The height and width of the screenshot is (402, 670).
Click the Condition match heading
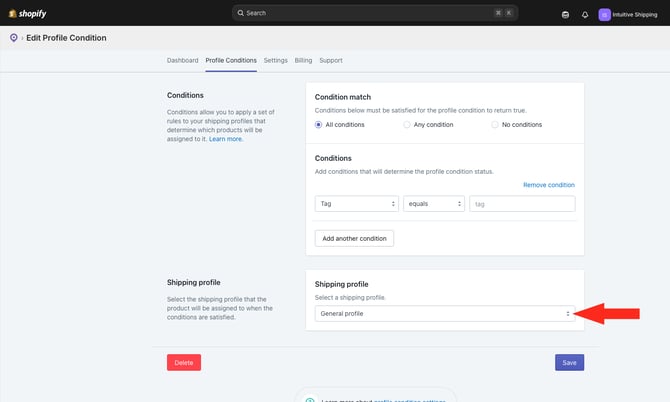pos(343,97)
